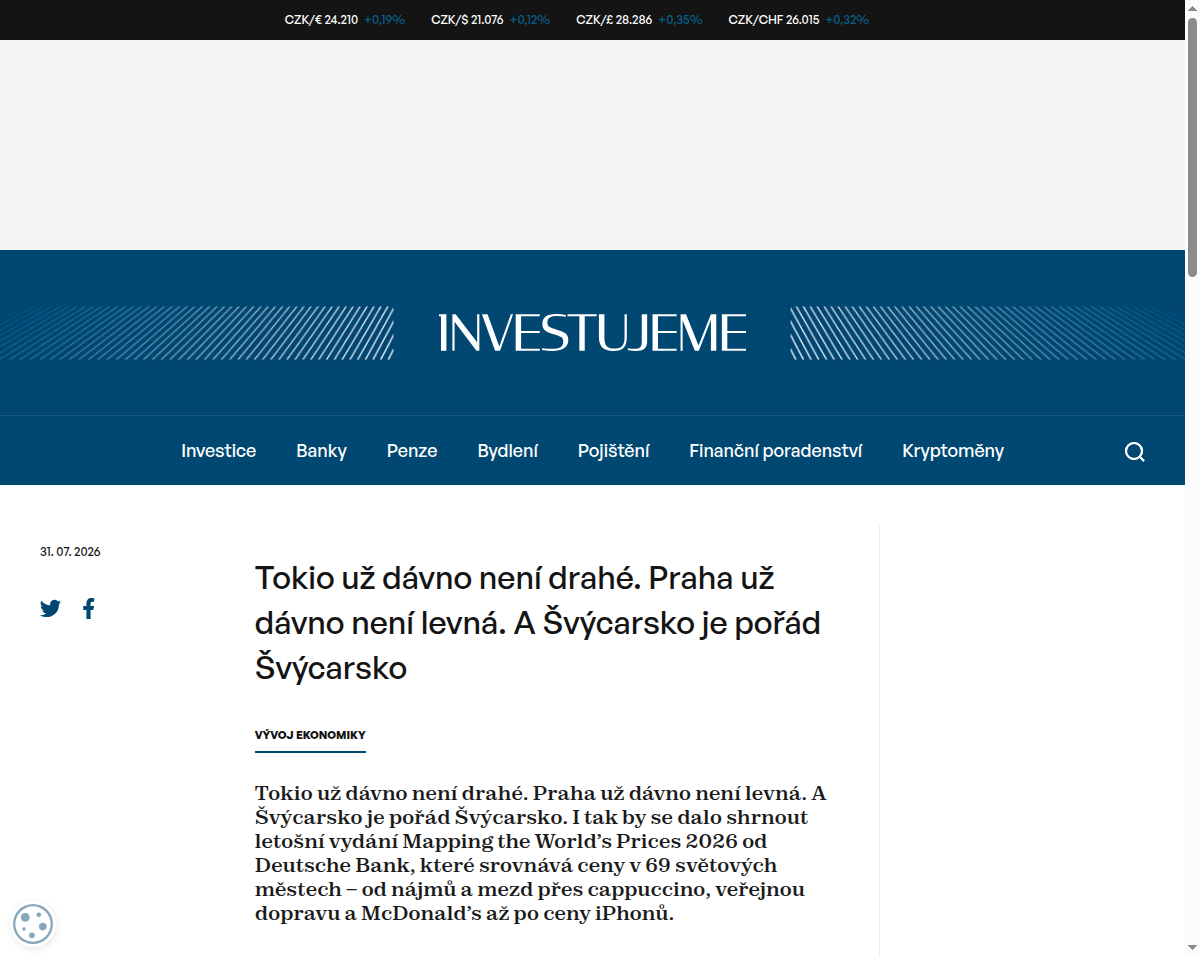This screenshot has width=1200, height=957.
Task: Open the Investice menu item
Action: [x=218, y=451]
